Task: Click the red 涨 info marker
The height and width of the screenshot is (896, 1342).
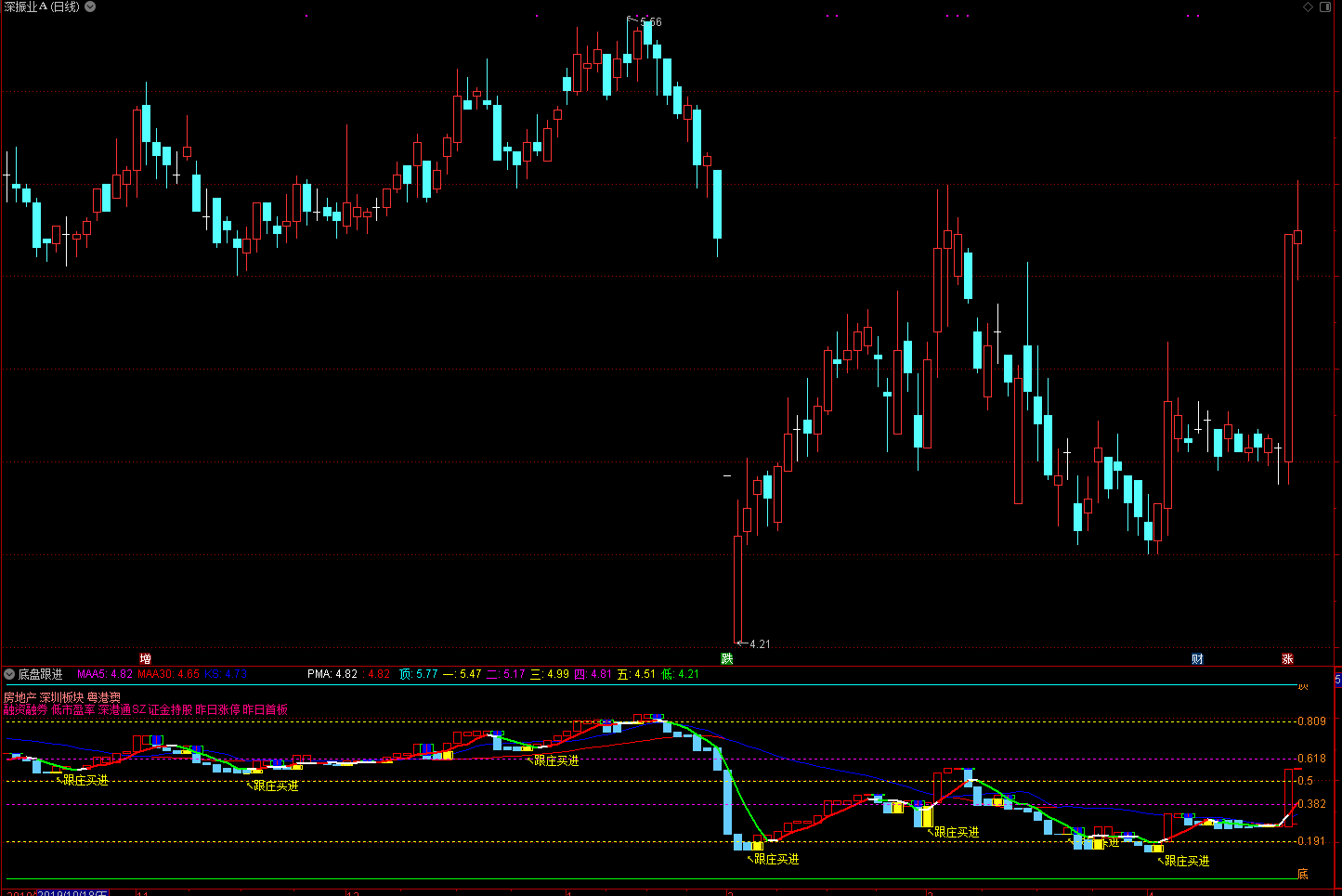Action: tap(1287, 659)
